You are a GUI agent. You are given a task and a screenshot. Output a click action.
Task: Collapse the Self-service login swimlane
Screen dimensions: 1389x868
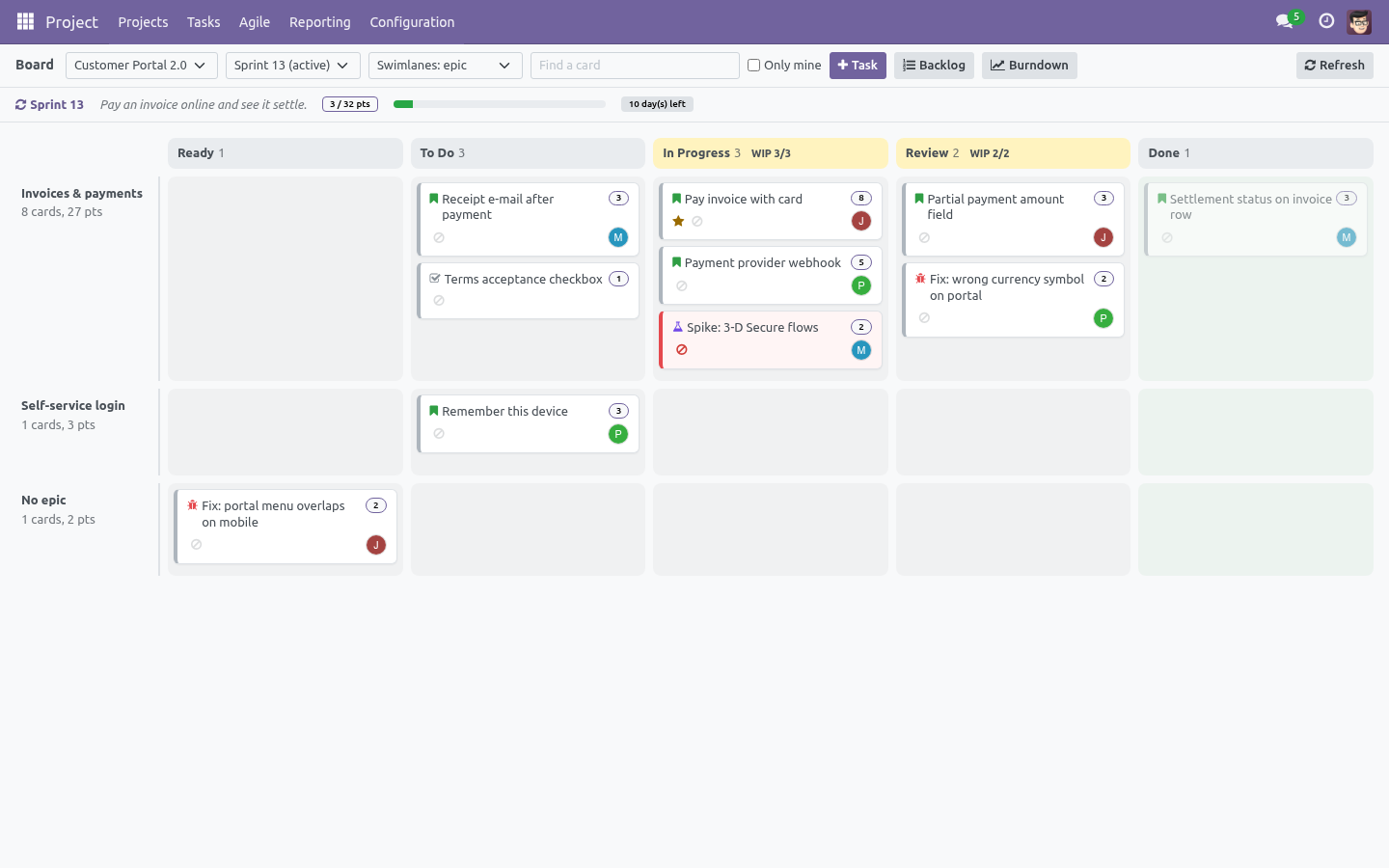73,405
